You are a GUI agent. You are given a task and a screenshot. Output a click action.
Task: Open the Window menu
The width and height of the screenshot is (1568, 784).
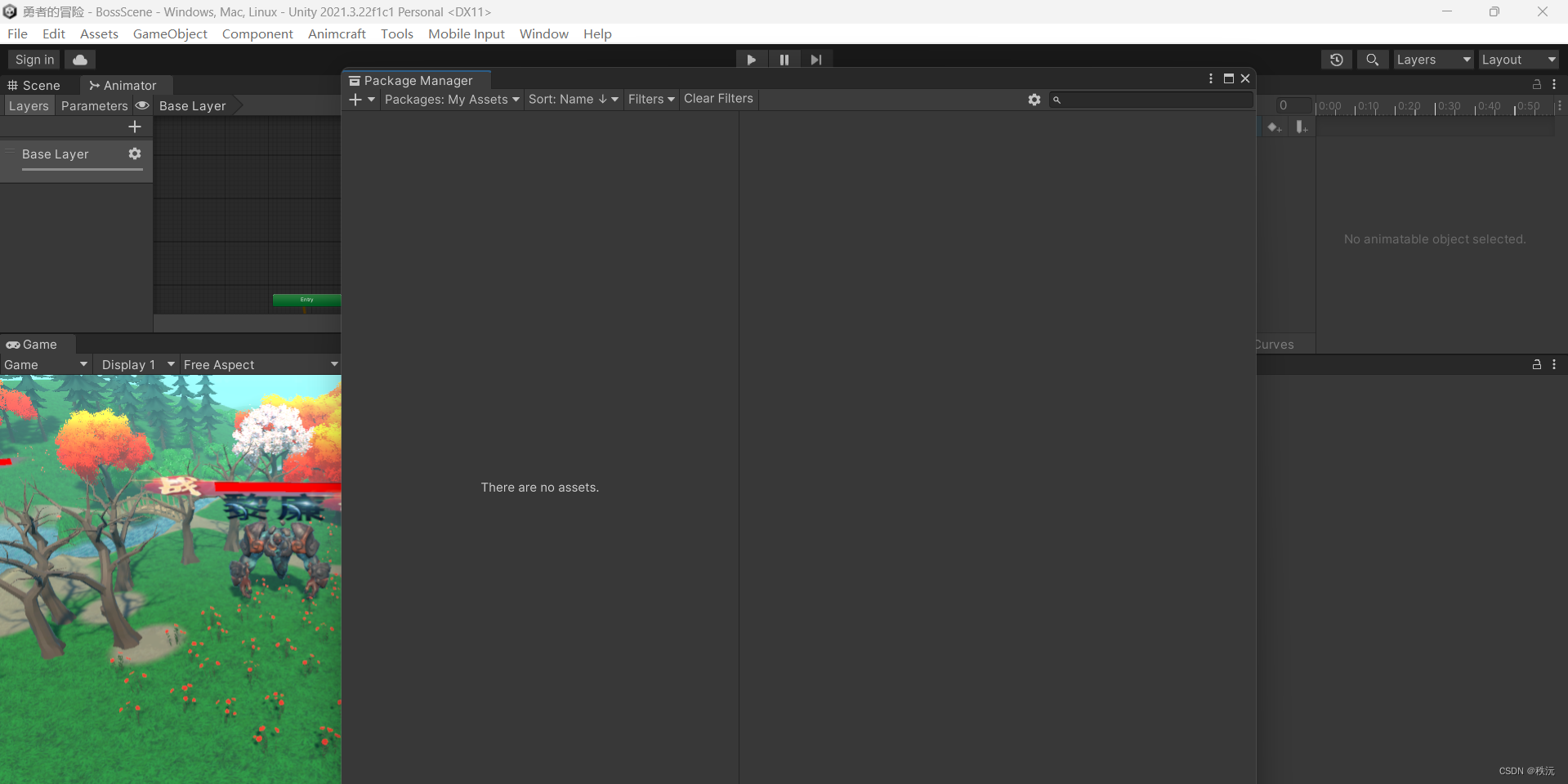[543, 33]
